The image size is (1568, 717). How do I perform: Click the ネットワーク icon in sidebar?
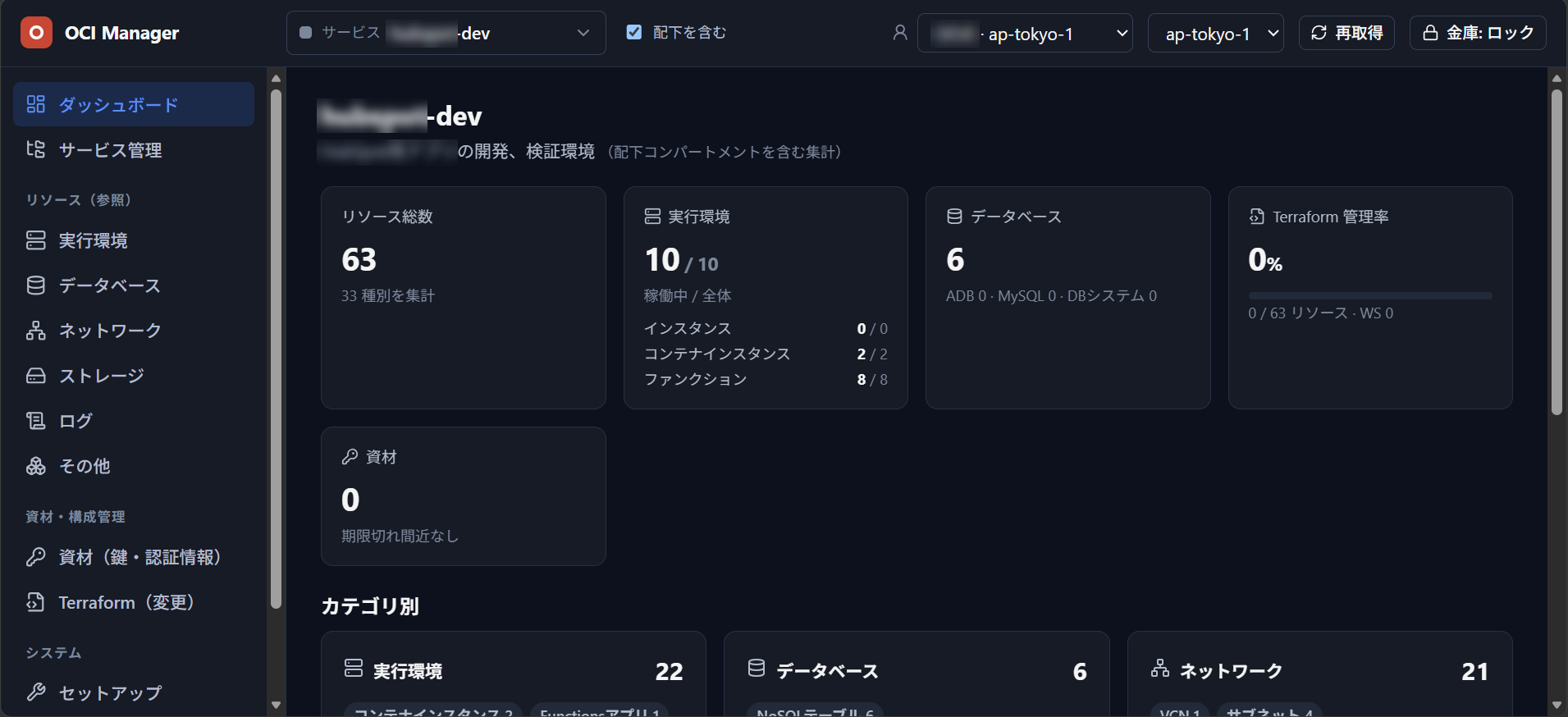pyautogui.click(x=35, y=331)
